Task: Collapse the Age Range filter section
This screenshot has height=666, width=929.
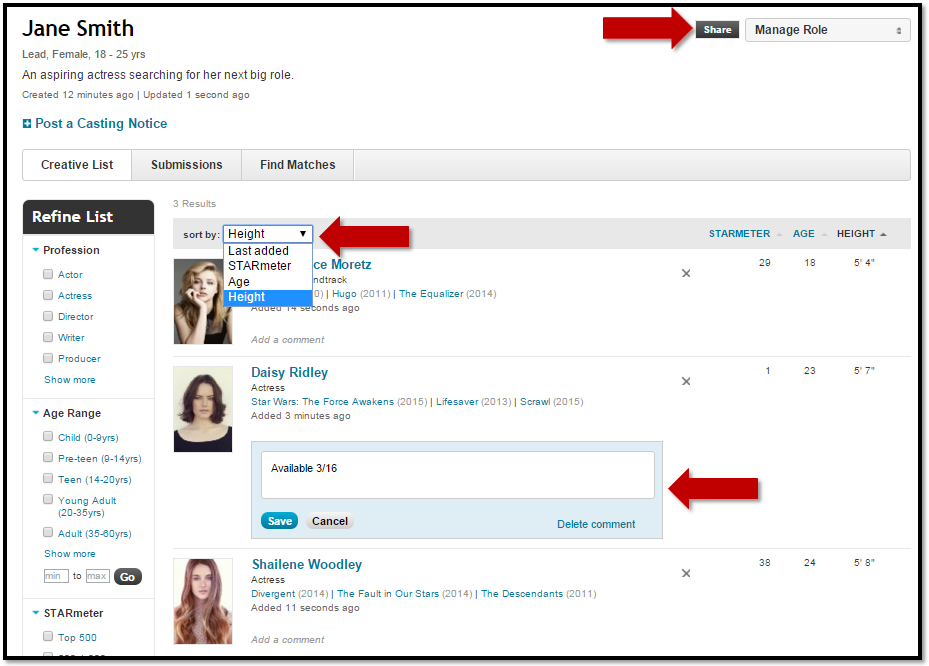Action: point(36,413)
